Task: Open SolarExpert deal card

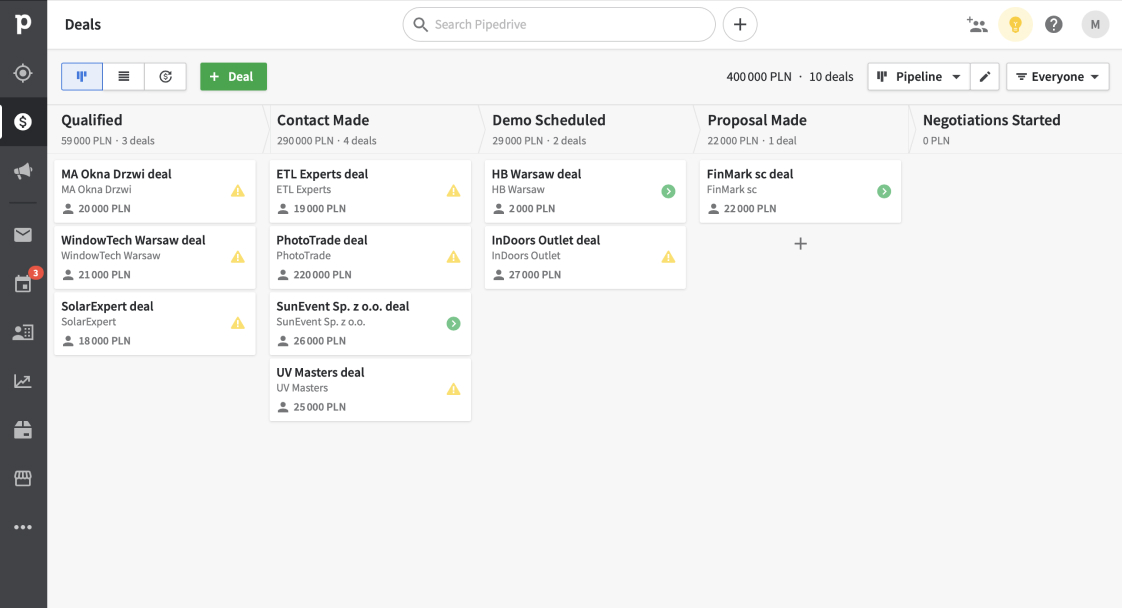Action: (155, 323)
